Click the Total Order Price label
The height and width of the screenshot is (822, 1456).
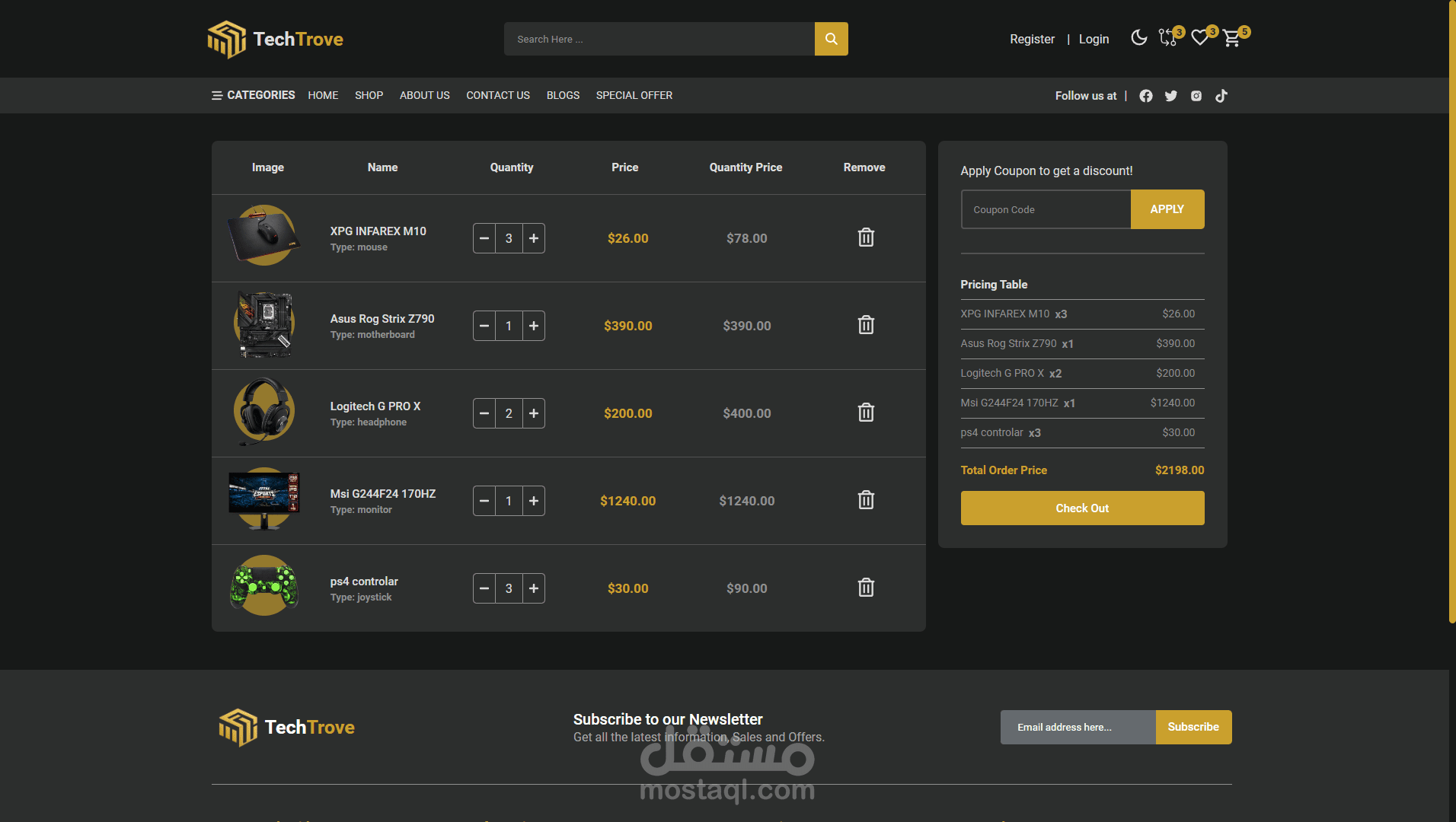click(1004, 470)
